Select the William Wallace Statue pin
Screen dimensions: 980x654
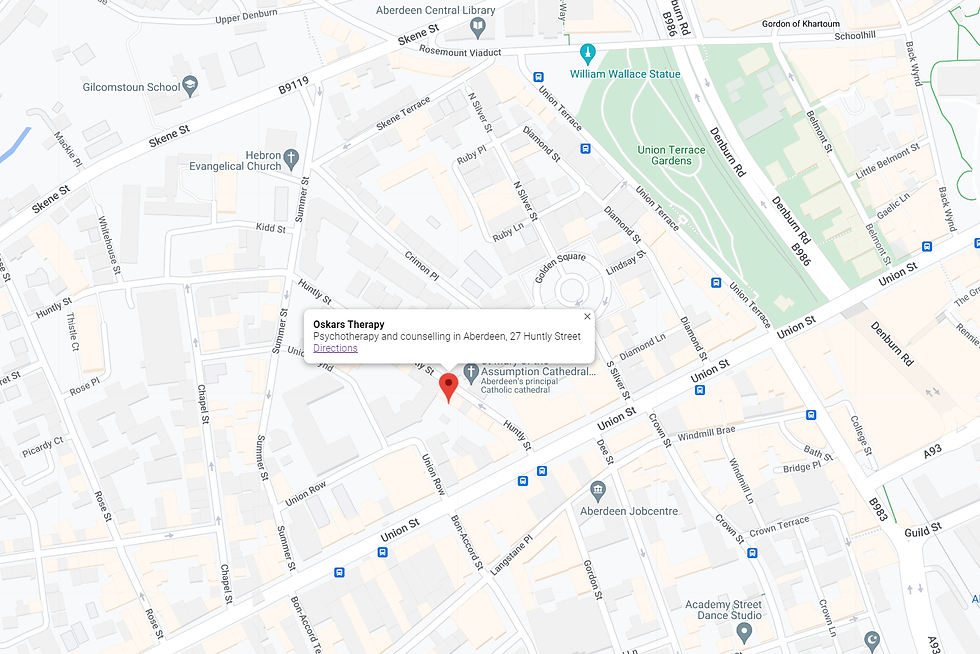click(x=587, y=54)
